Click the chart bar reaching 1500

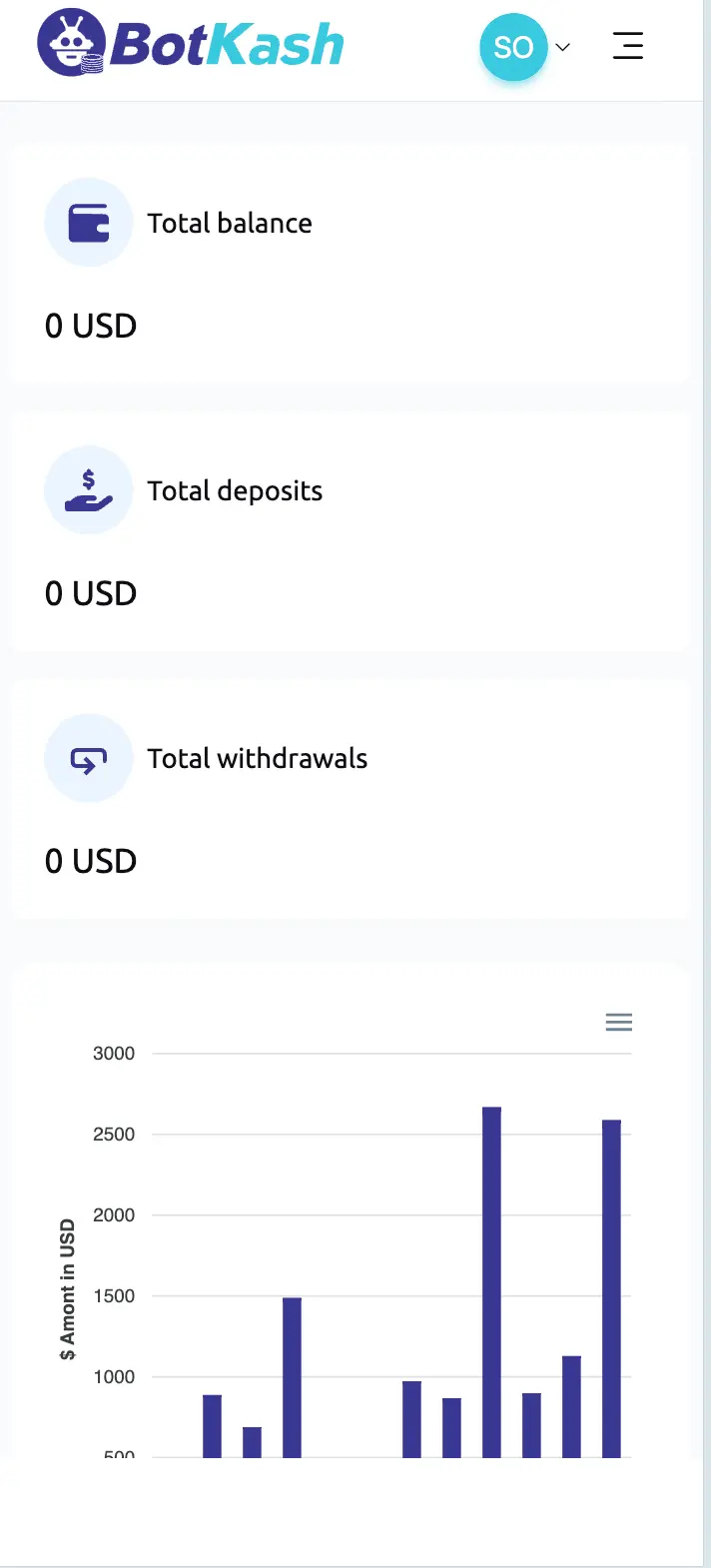[292, 1377]
